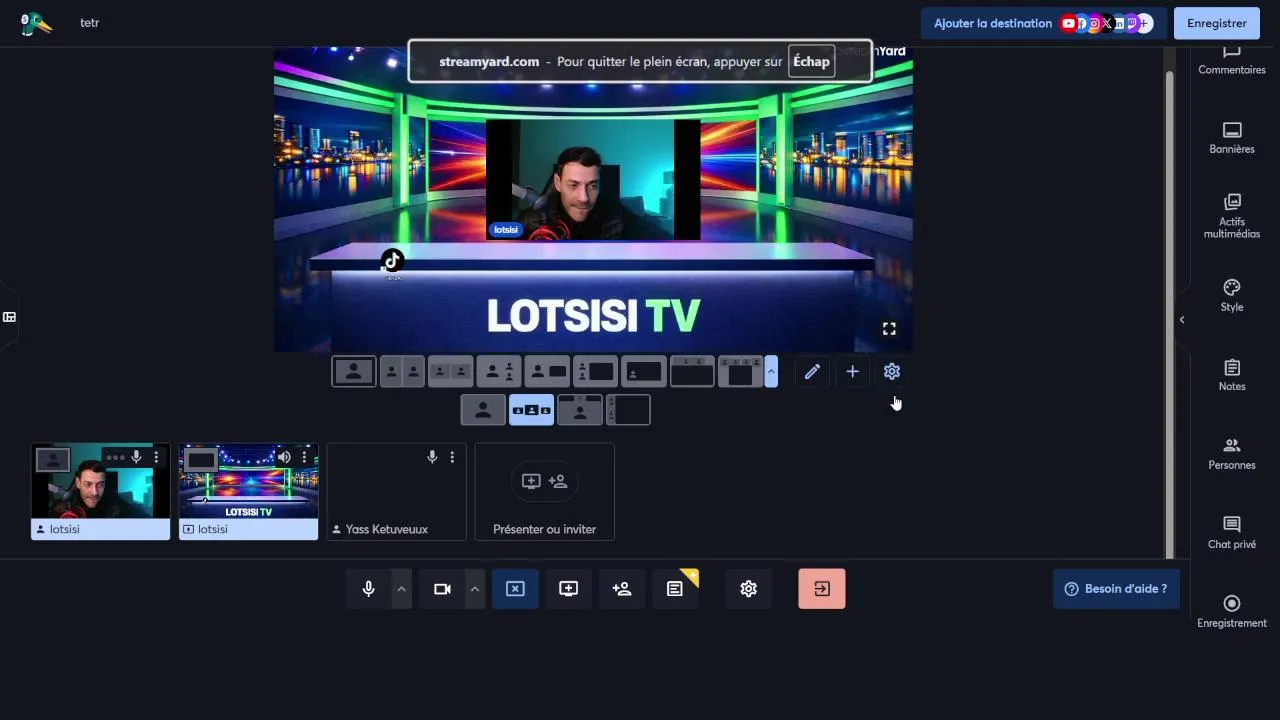This screenshot has width=1280, height=720.
Task: Click the red leave studio button
Action: tap(822, 589)
